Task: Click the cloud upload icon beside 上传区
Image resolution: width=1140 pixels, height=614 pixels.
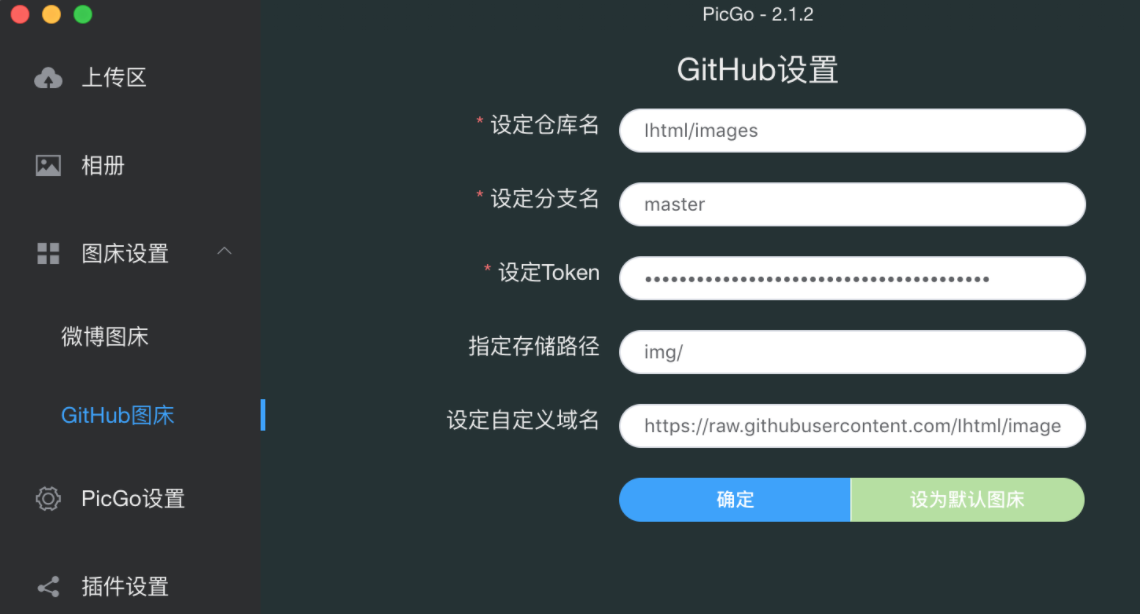Action: point(48,78)
